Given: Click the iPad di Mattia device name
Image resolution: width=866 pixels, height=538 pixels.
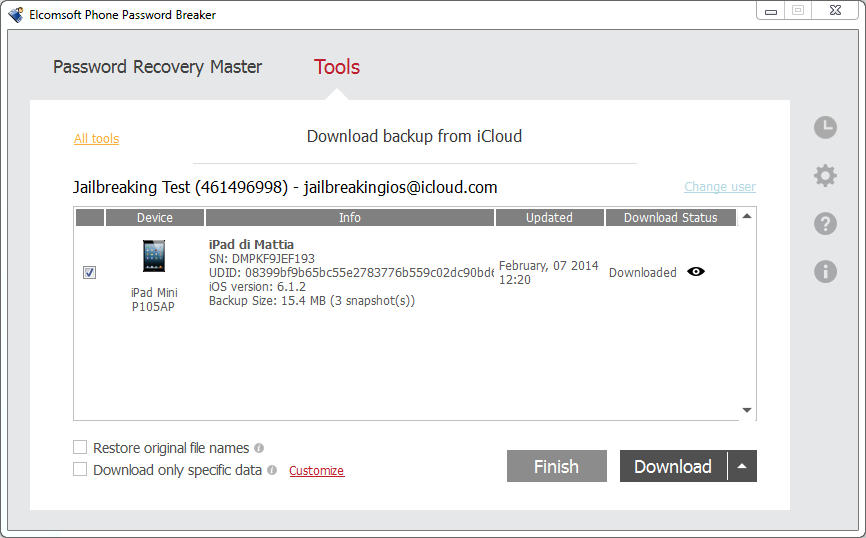Looking at the screenshot, I should click(251, 245).
